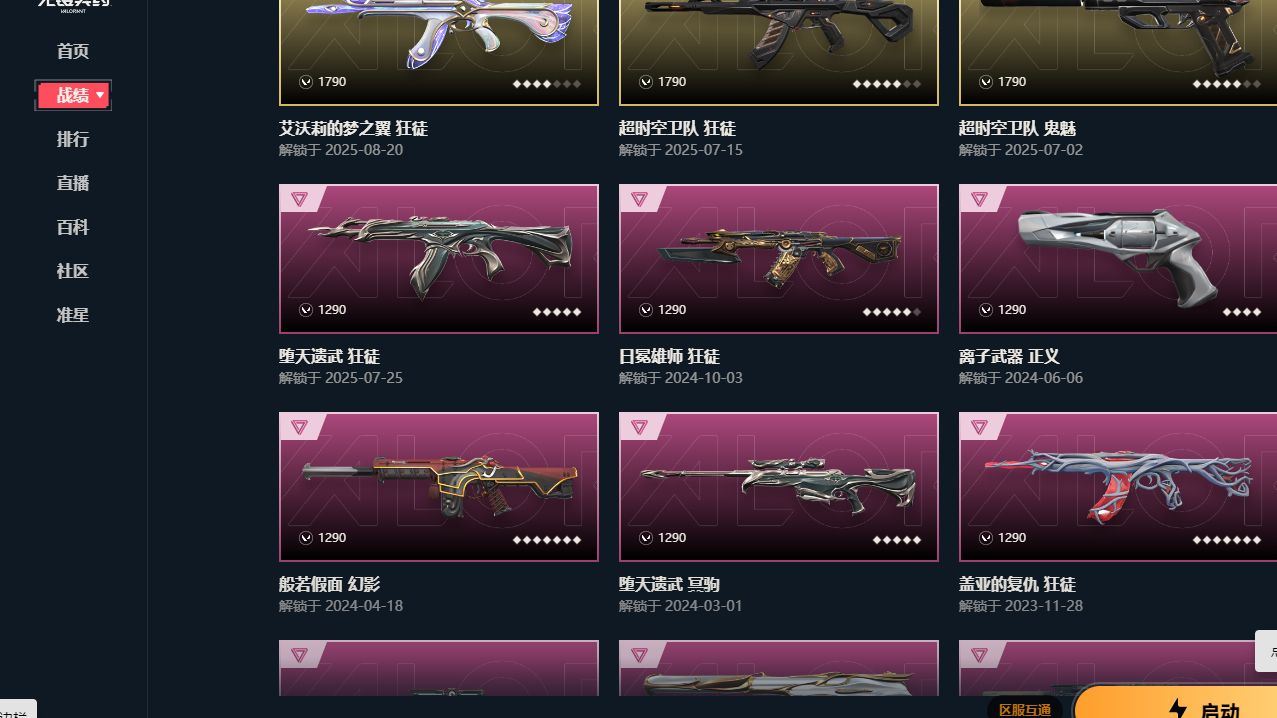This screenshot has width=1277, height=718.
Task: Click the tier badge on 堕天遗武 冥驹 card
Action: (639, 427)
